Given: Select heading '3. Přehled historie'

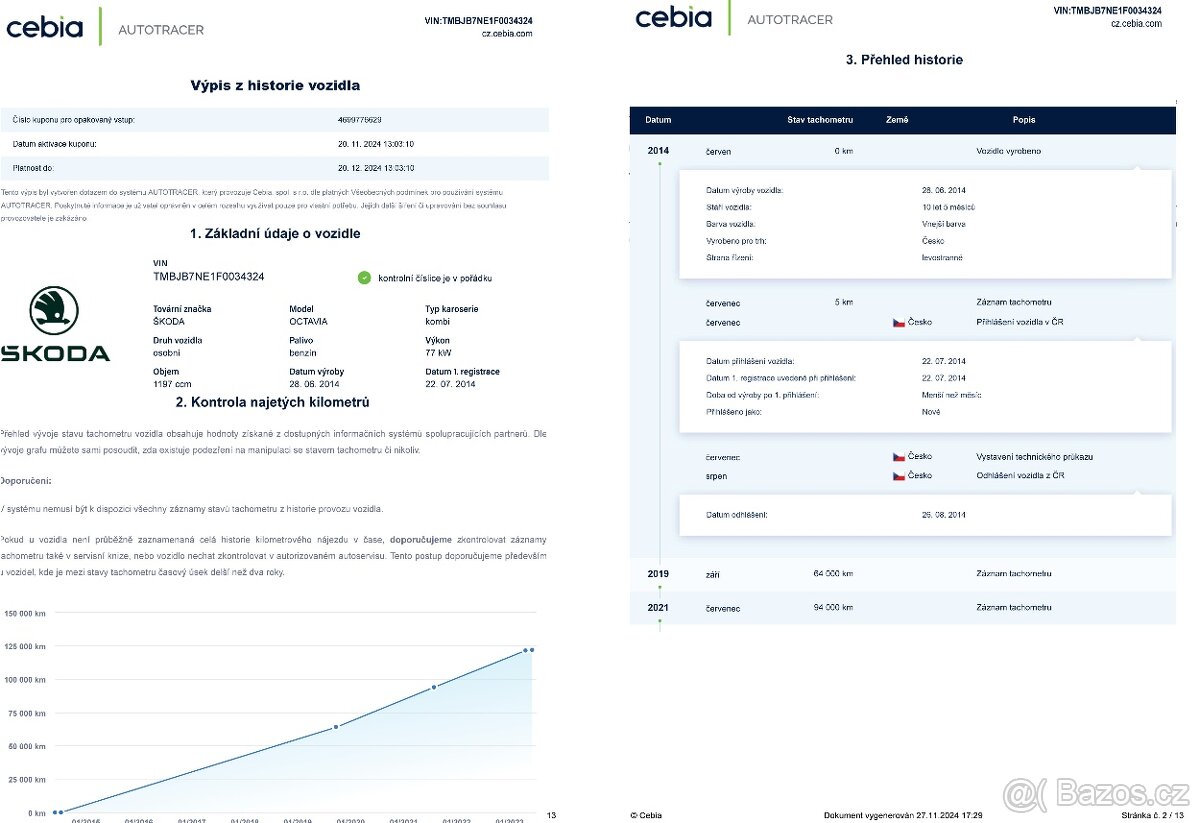Looking at the screenshot, I should pos(904,60).
